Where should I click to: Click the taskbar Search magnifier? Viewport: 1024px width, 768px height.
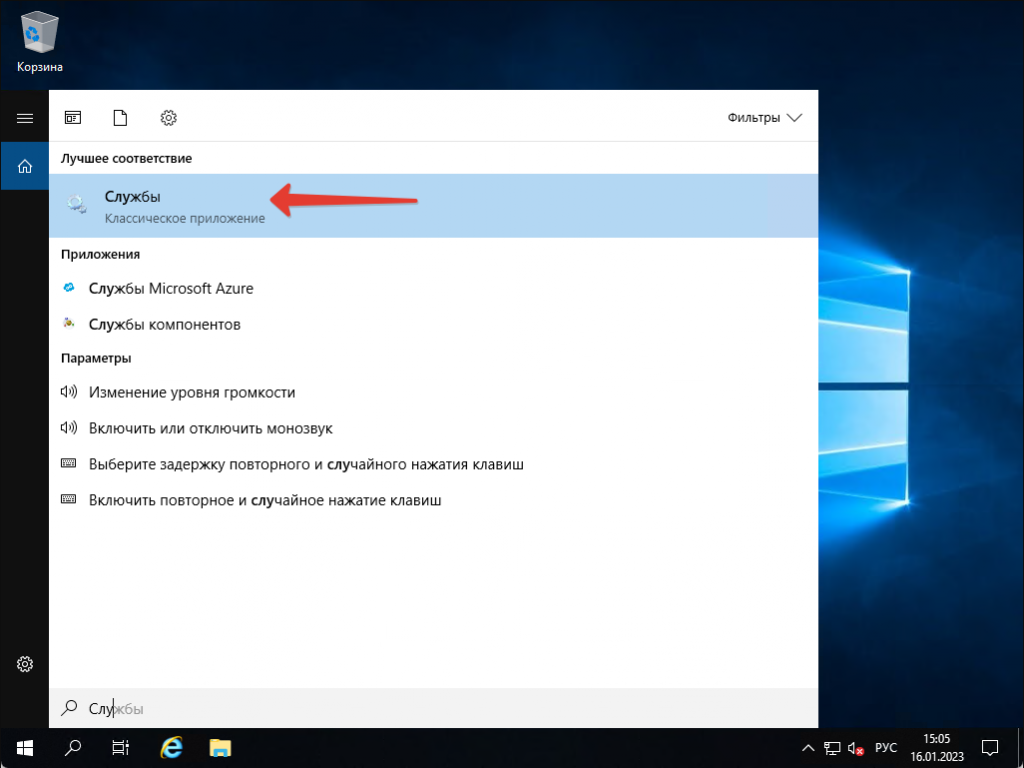pyautogui.click(x=72, y=748)
